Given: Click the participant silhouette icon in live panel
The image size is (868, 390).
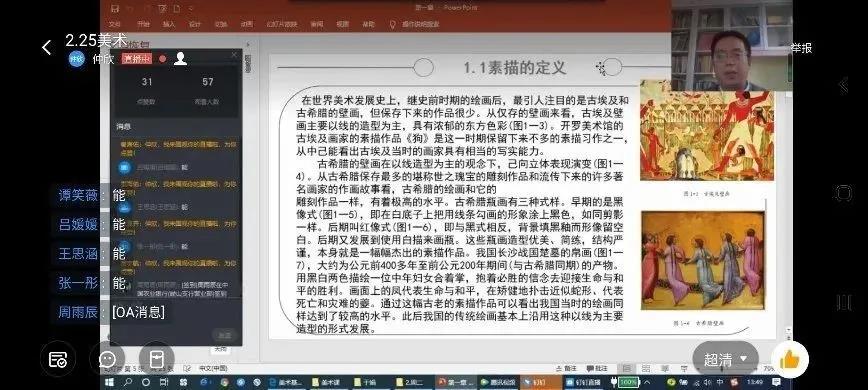Looking at the screenshot, I should pos(180,59).
